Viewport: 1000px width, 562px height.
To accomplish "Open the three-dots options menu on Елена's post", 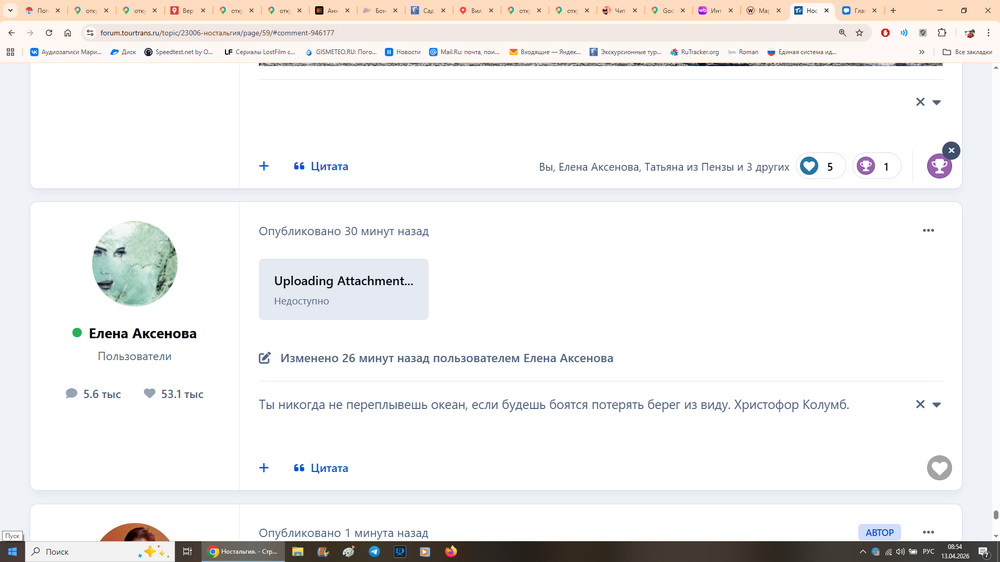I will (x=928, y=231).
